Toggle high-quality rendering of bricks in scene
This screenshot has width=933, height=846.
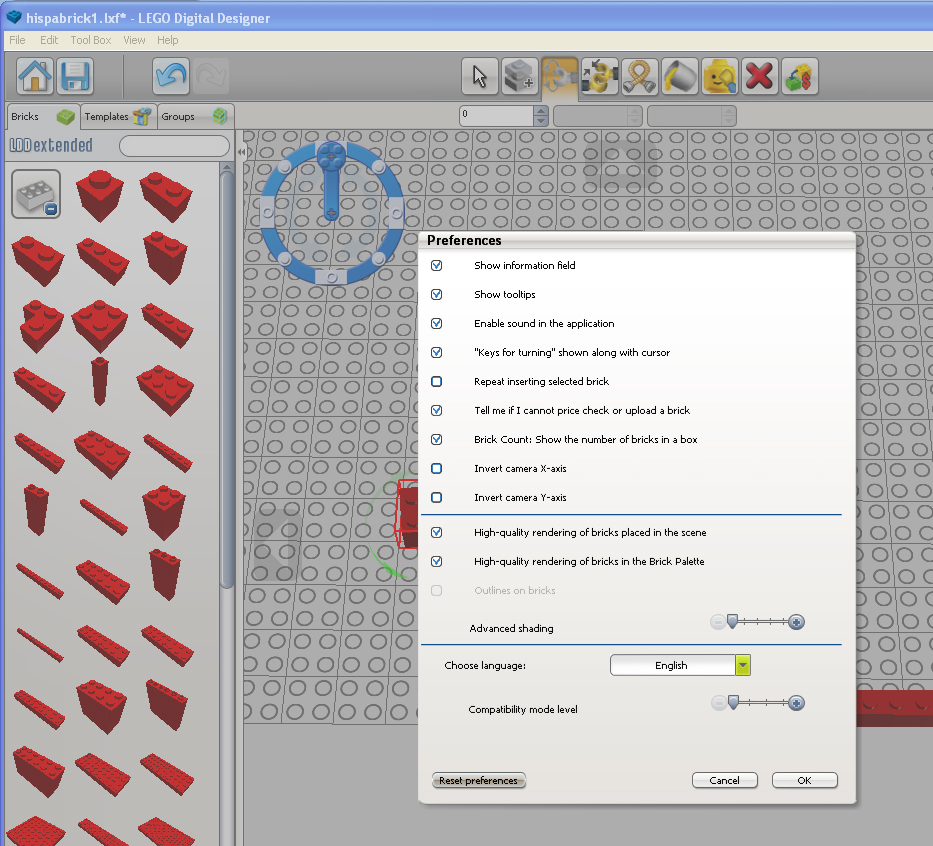point(437,532)
